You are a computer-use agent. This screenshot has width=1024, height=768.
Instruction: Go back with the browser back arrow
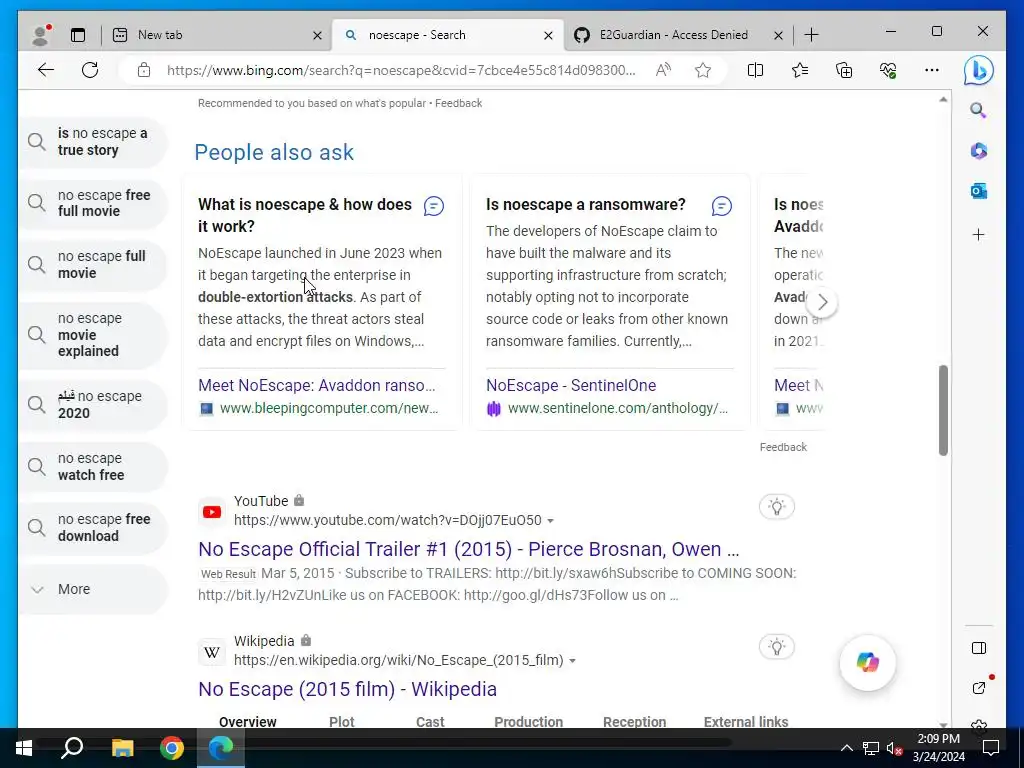pos(46,70)
